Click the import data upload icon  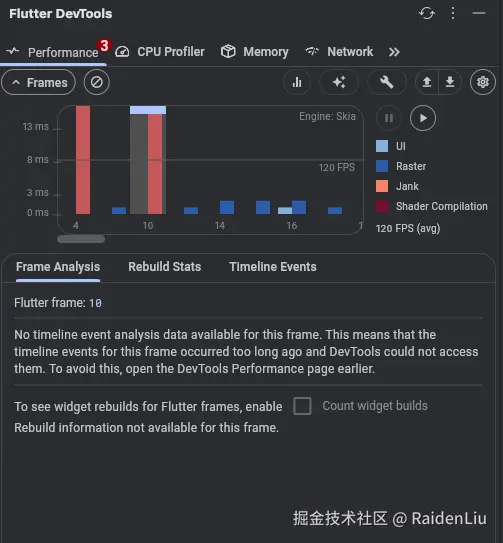click(427, 82)
